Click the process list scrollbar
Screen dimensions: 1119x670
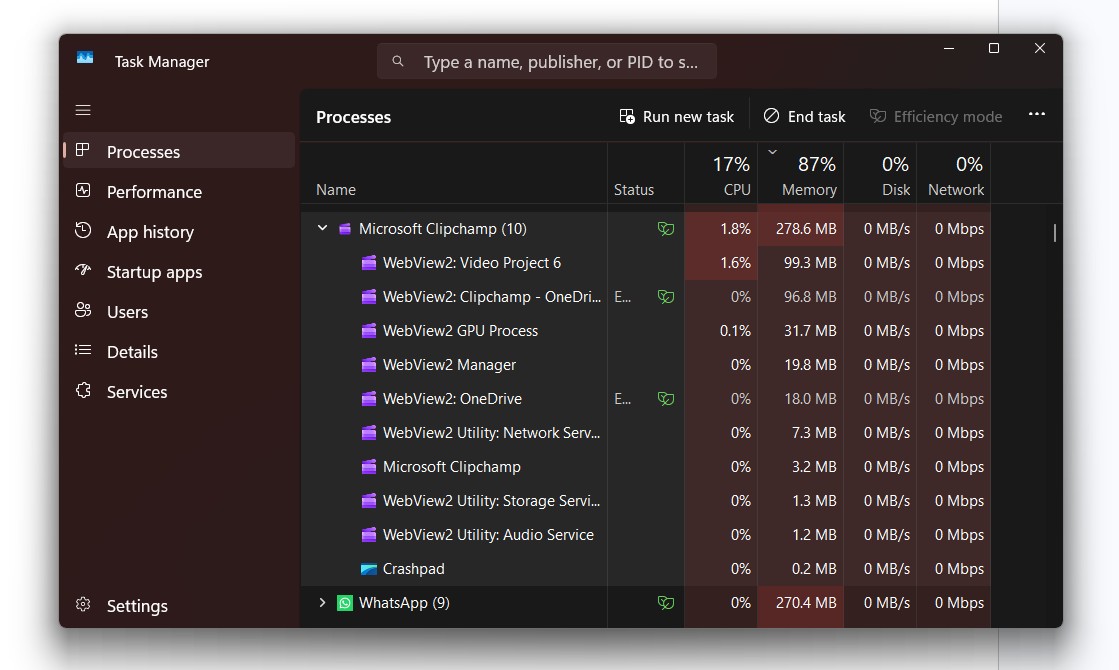1053,234
